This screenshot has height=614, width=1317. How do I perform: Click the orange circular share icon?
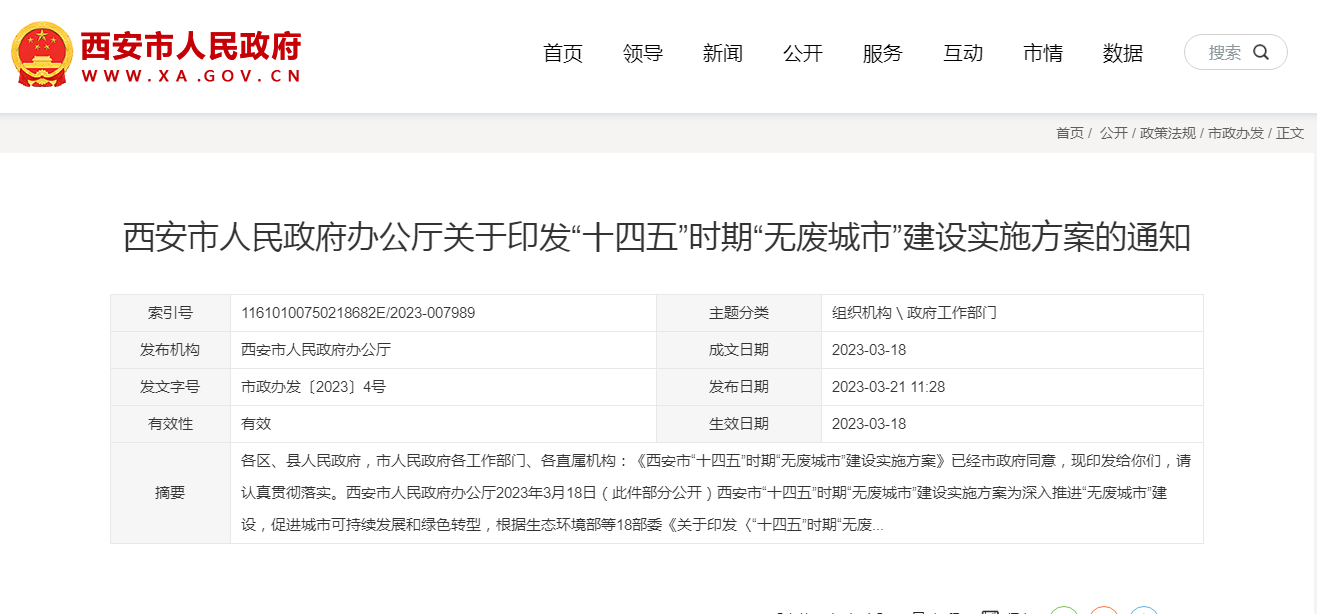pyautogui.click(x=1104, y=609)
